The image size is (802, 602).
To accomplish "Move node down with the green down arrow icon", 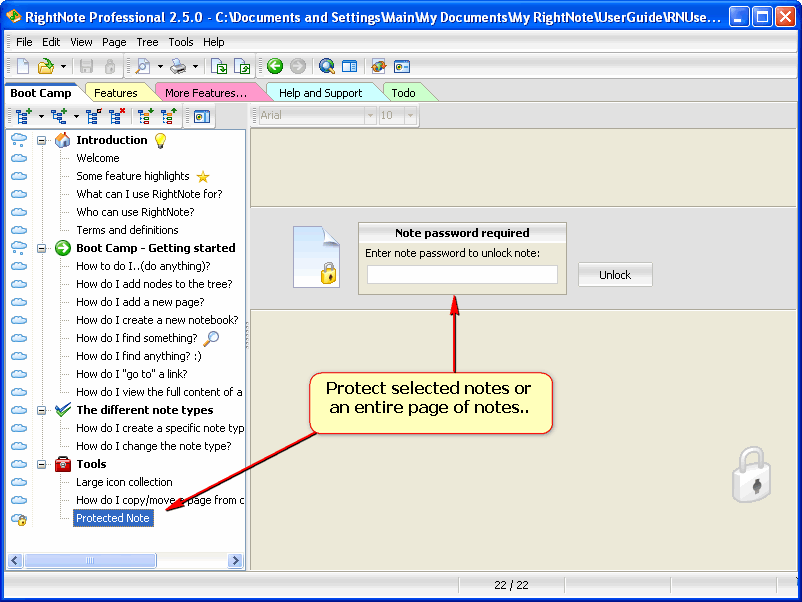I will [x=145, y=116].
